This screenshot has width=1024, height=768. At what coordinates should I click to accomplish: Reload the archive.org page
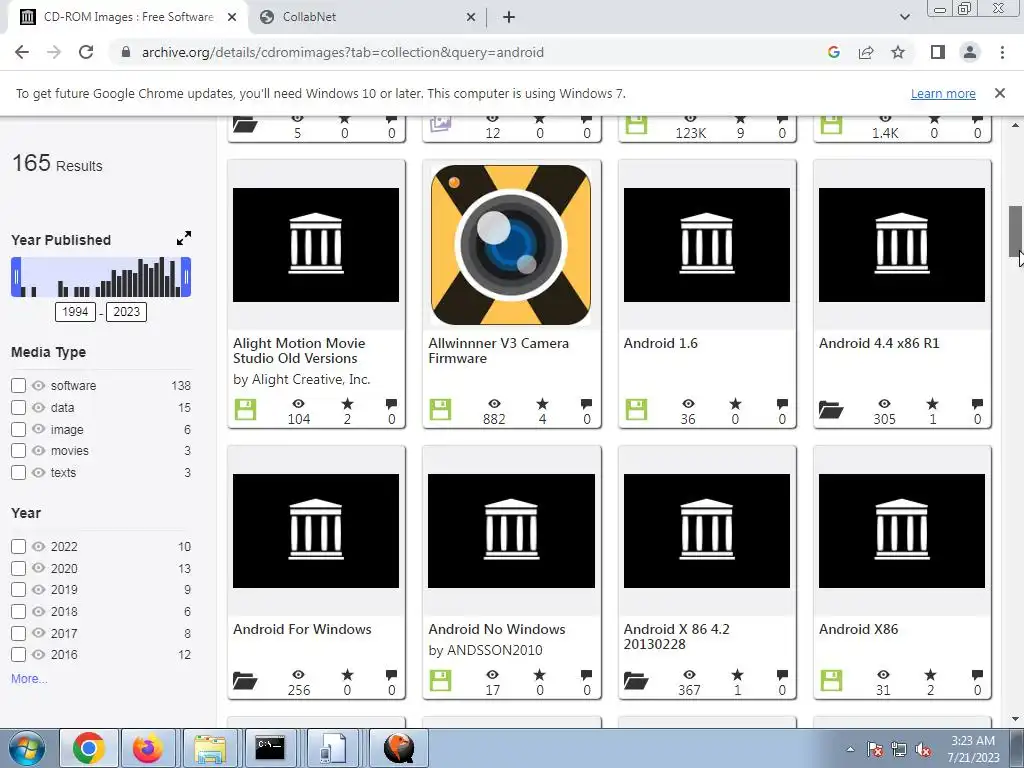pyautogui.click(x=86, y=52)
